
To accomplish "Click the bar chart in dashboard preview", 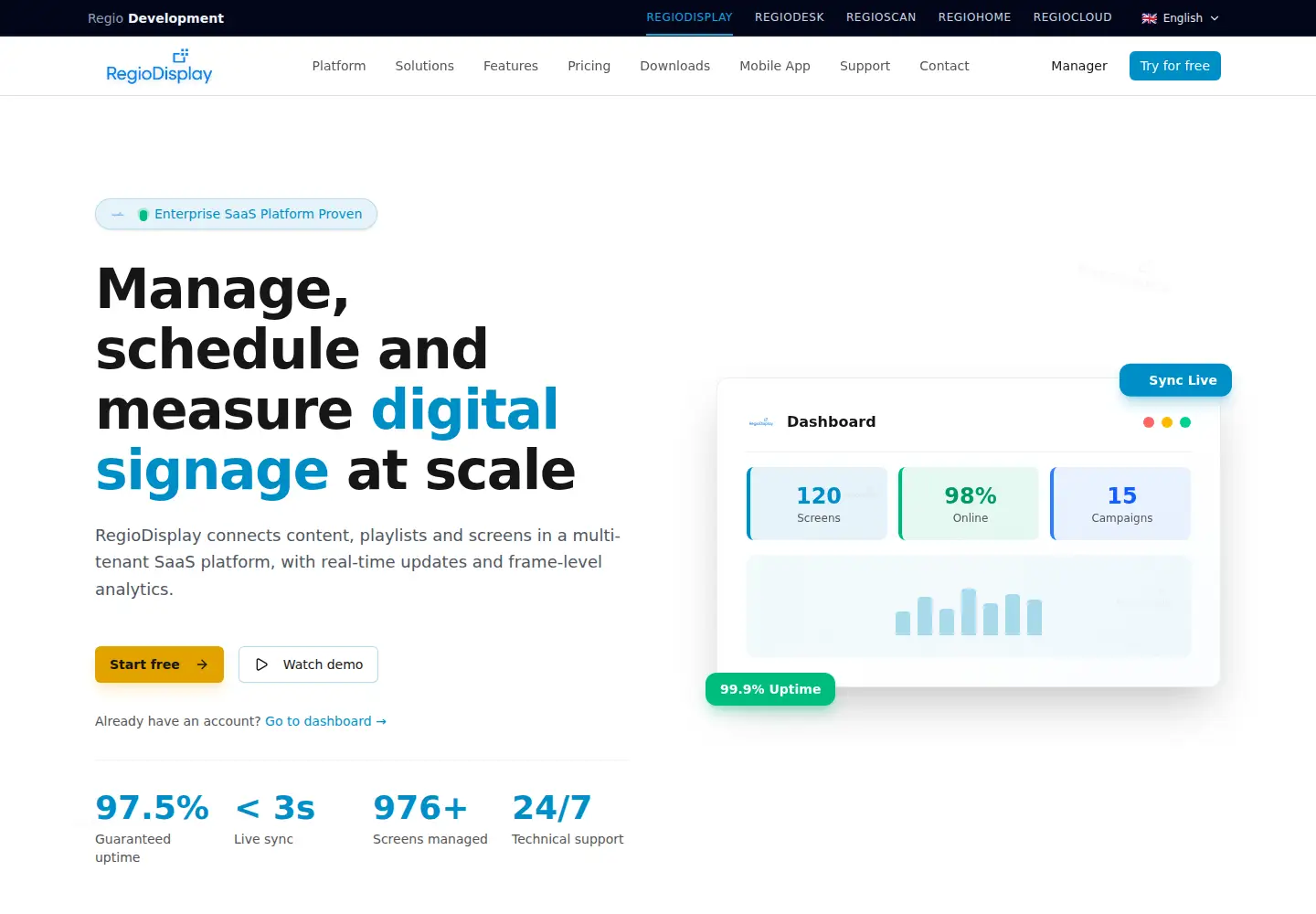I will click(969, 611).
